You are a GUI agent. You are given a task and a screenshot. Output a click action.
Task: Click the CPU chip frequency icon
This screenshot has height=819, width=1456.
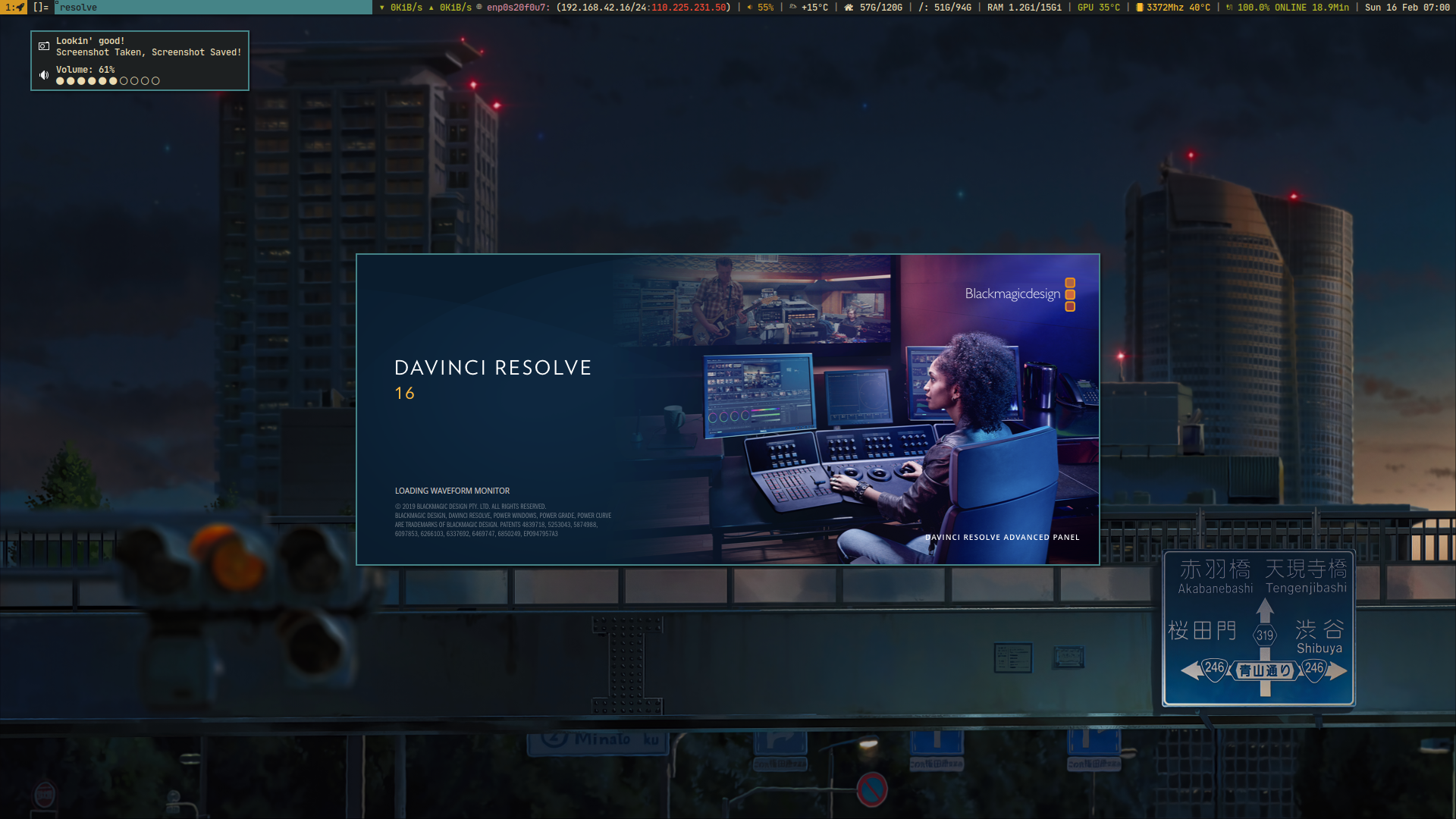pos(1139,8)
